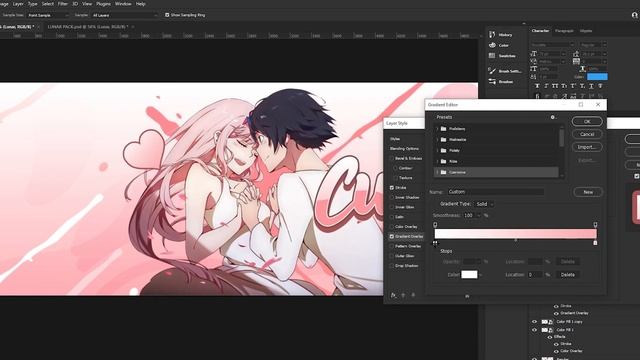Select the right pink color stop below gradient

pos(595,243)
